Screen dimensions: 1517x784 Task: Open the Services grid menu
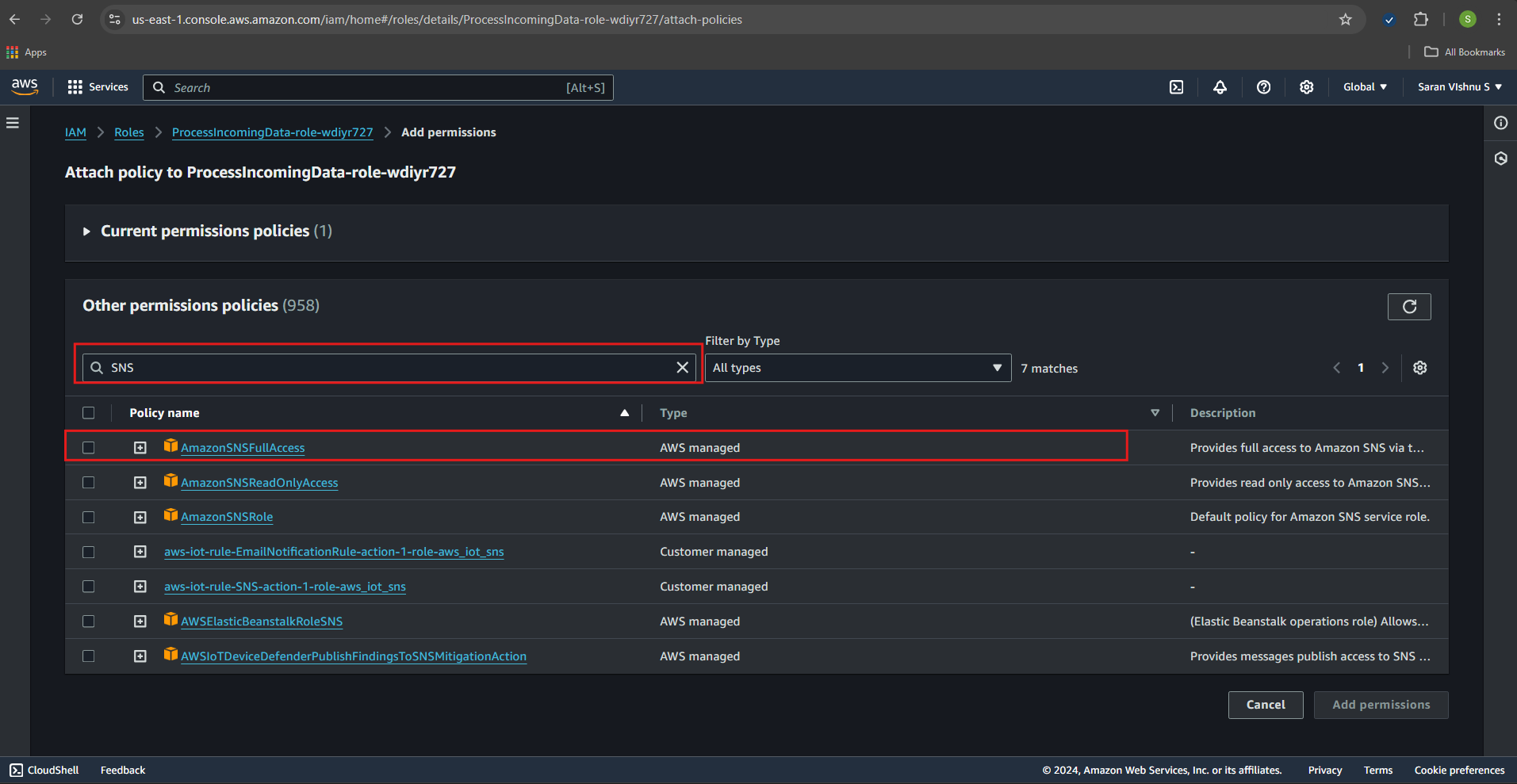click(x=98, y=87)
